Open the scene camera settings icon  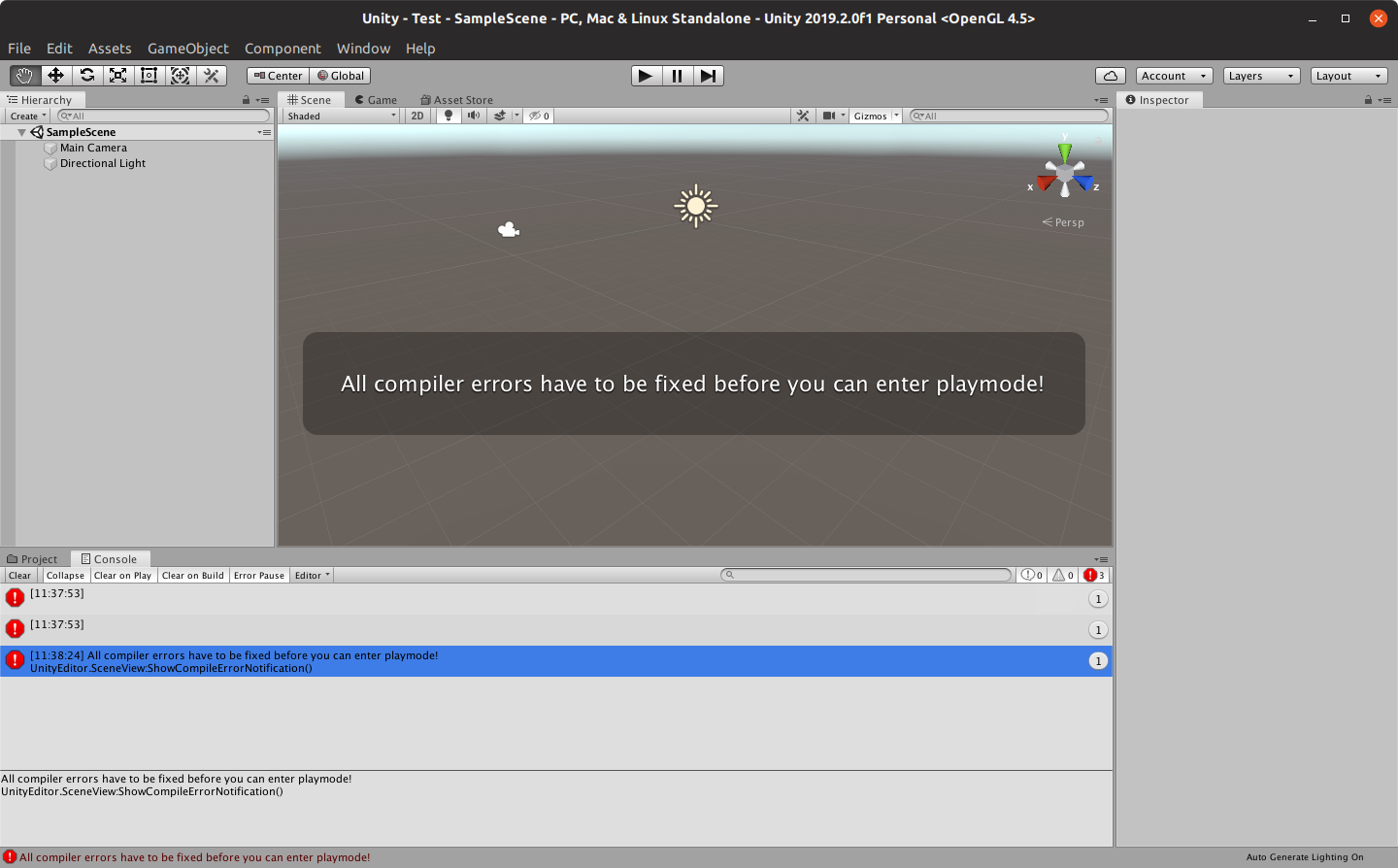(x=828, y=117)
